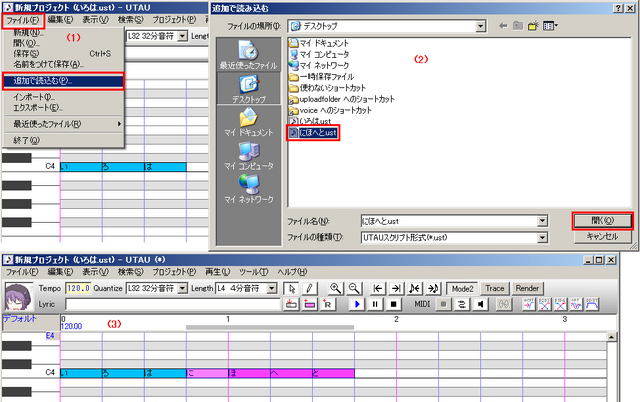
Task: Open the view menu icon in dialog
Action: 550,26
